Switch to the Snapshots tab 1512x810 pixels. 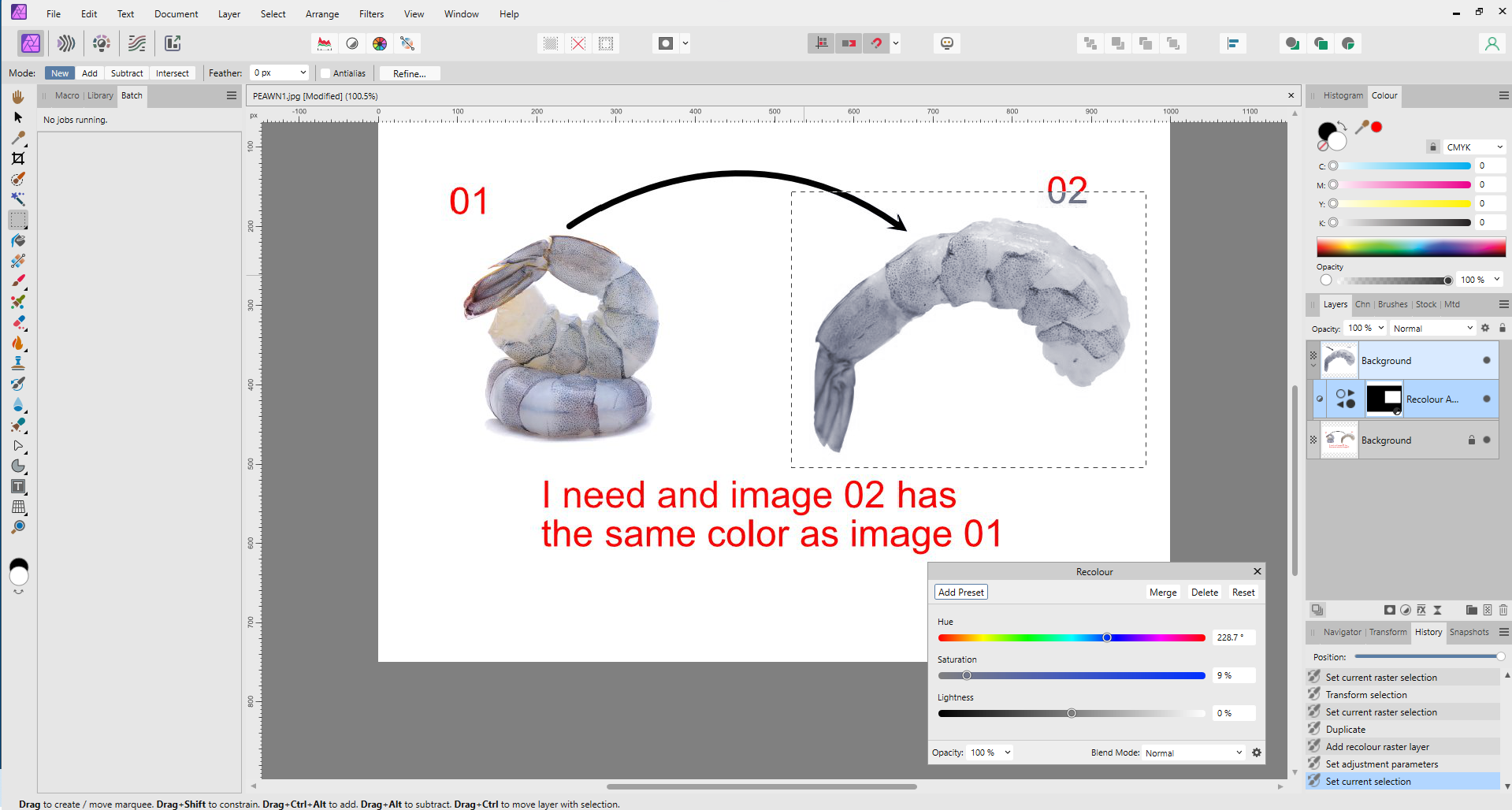coord(1469,632)
